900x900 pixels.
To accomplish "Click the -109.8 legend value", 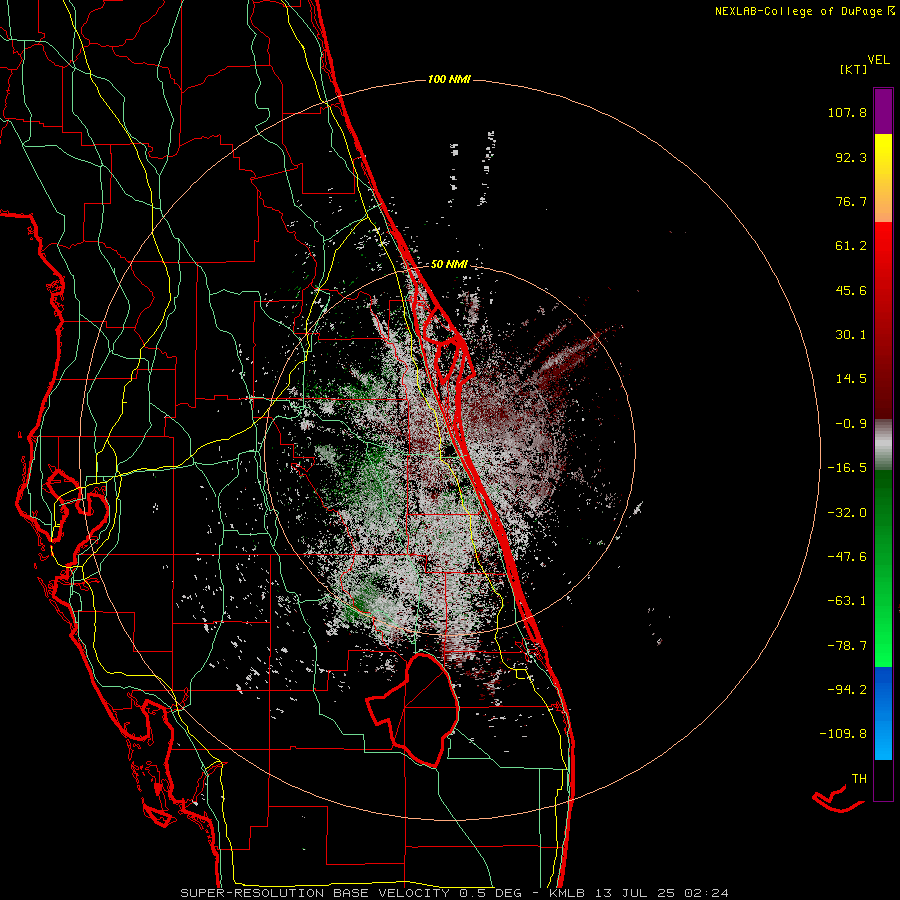I will 843,734.
